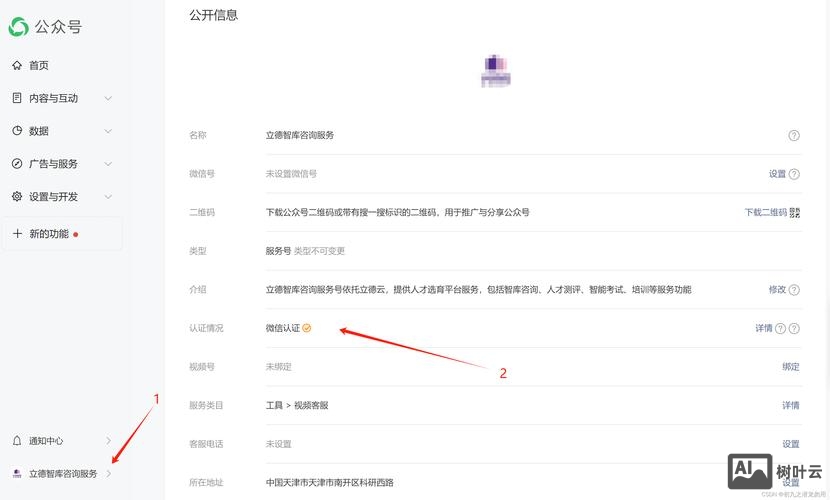Click the 微信认证 status text
The image size is (830, 500).
[x=283, y=328]
